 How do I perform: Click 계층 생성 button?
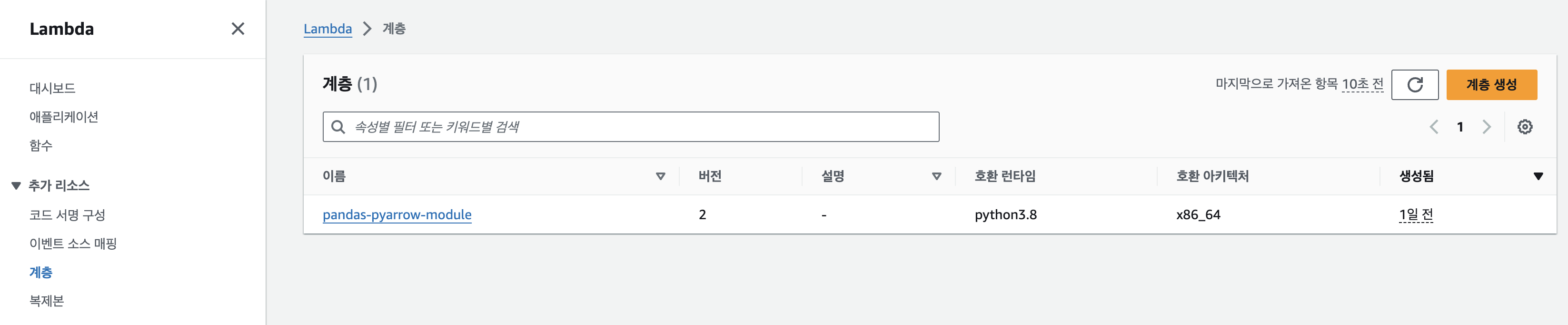point(1491,84)
